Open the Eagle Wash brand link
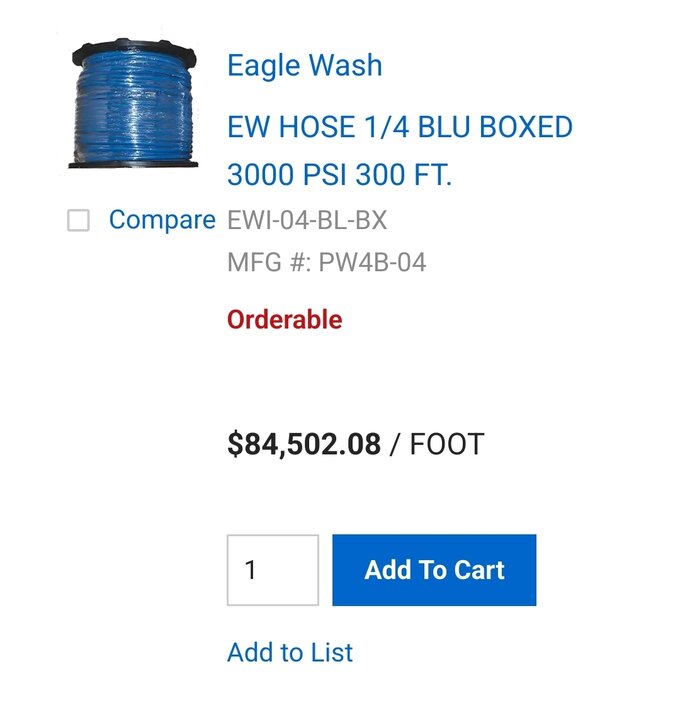 (x=304, y=66)
